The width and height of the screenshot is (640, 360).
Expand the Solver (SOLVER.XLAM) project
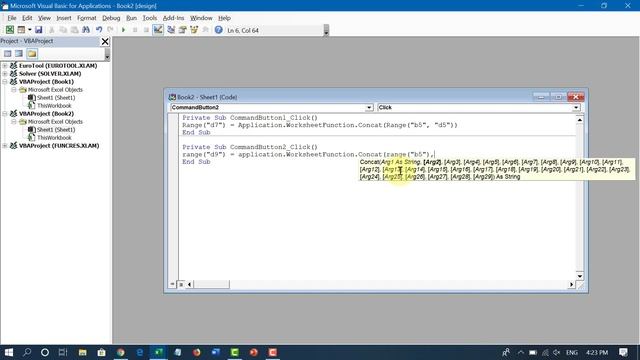point(5,73)
